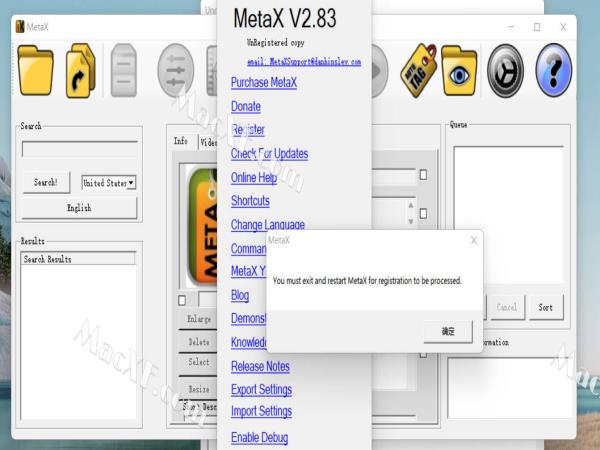Click Import Settings link
Screen dimensions: 600x450
[261, 411]
